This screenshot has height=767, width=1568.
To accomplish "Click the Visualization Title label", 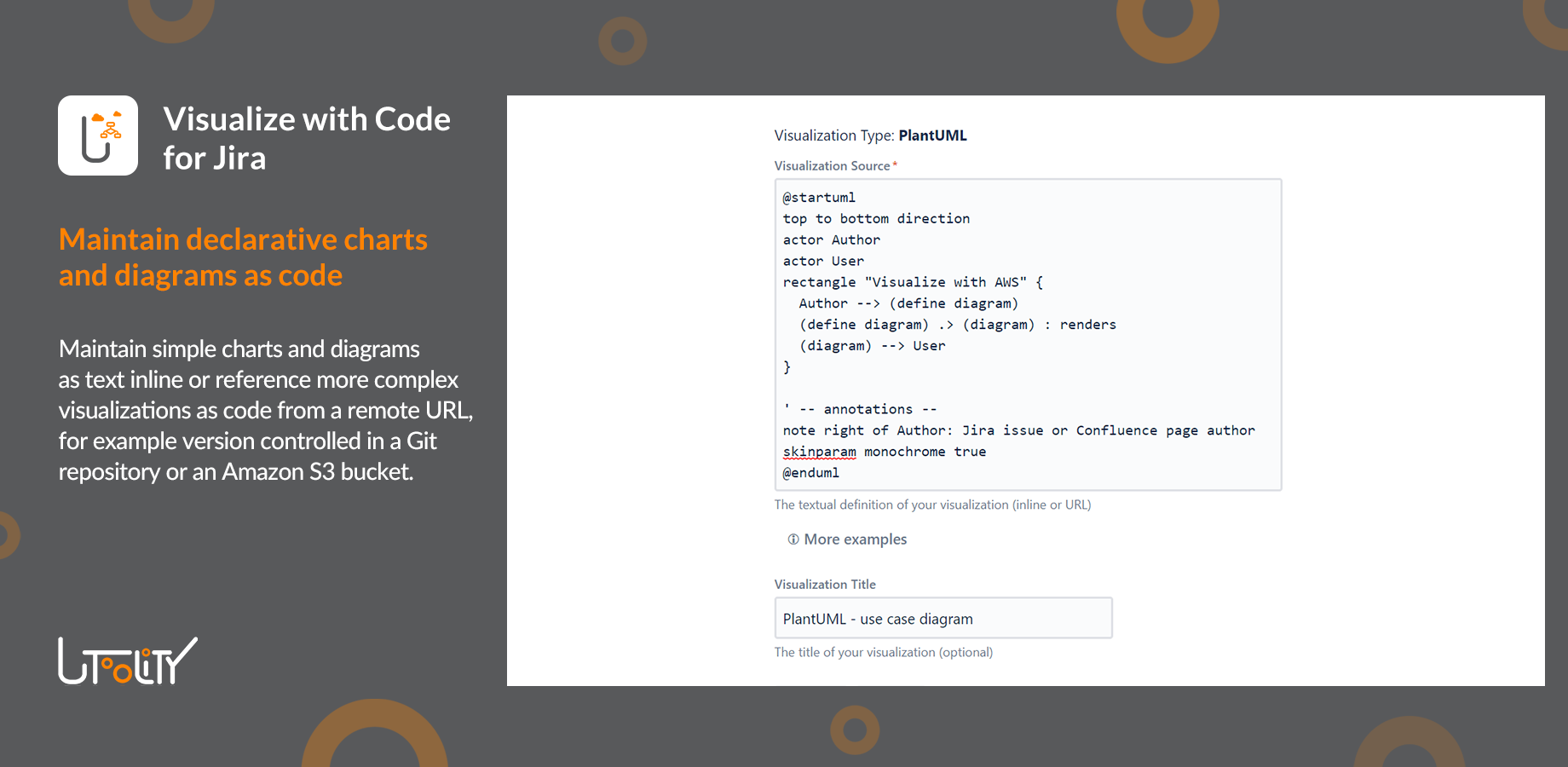I will (825, 585).
